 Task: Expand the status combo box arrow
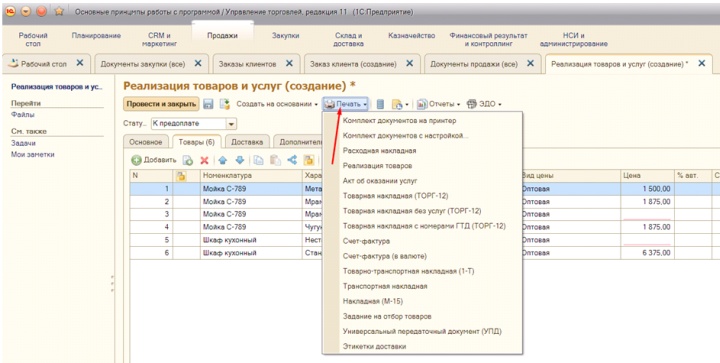pyautogui.click(x=231, y=124)
